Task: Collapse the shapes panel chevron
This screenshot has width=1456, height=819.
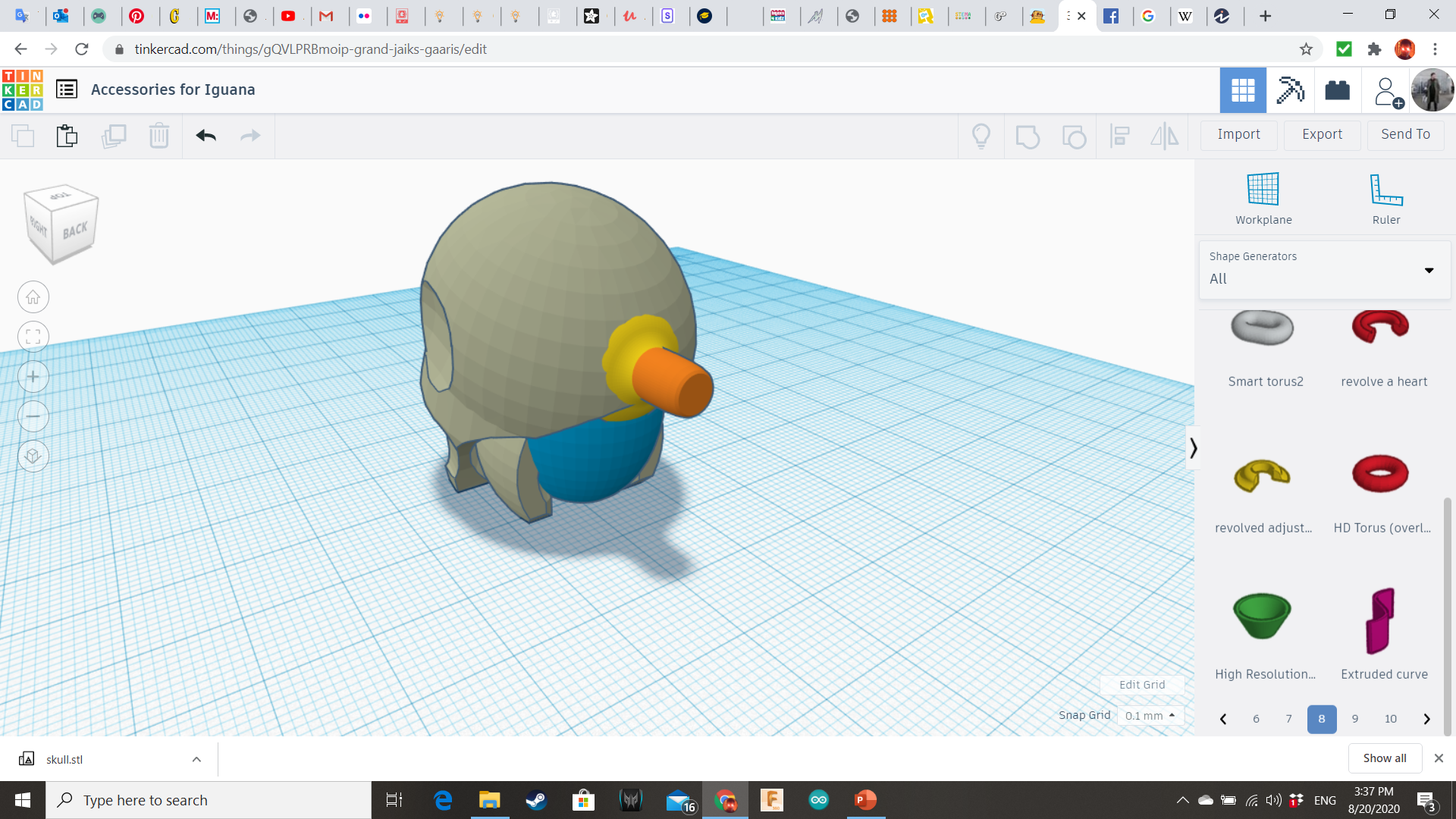Action: (x=1193, y=448)
